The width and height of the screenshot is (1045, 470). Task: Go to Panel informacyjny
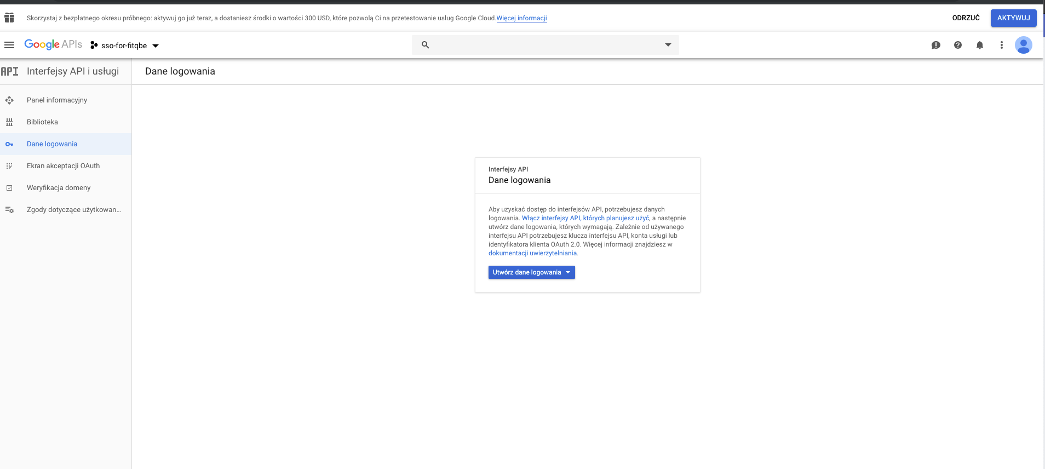coord(57,100)
